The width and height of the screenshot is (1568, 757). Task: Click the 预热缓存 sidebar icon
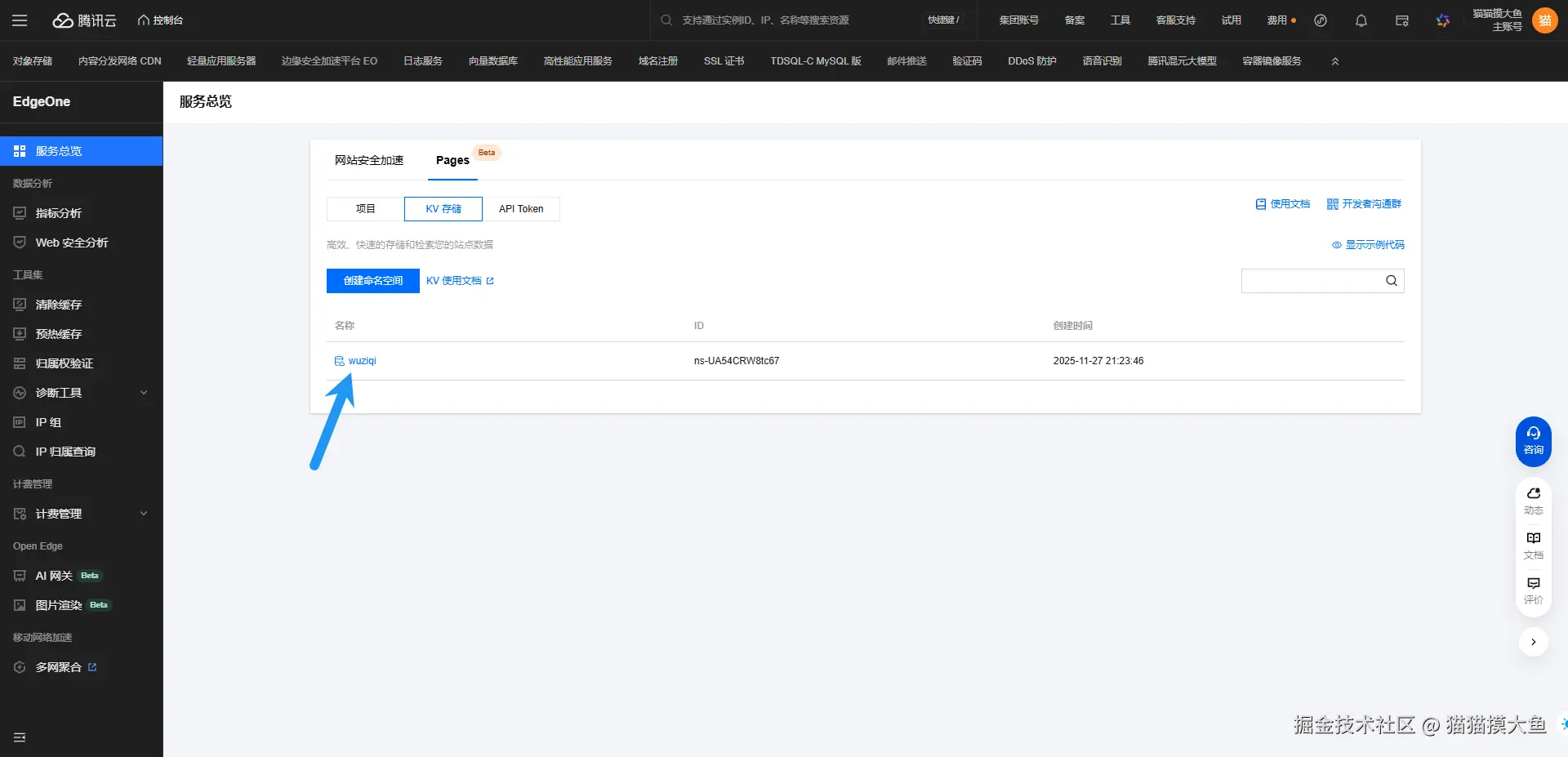(20, 334)
